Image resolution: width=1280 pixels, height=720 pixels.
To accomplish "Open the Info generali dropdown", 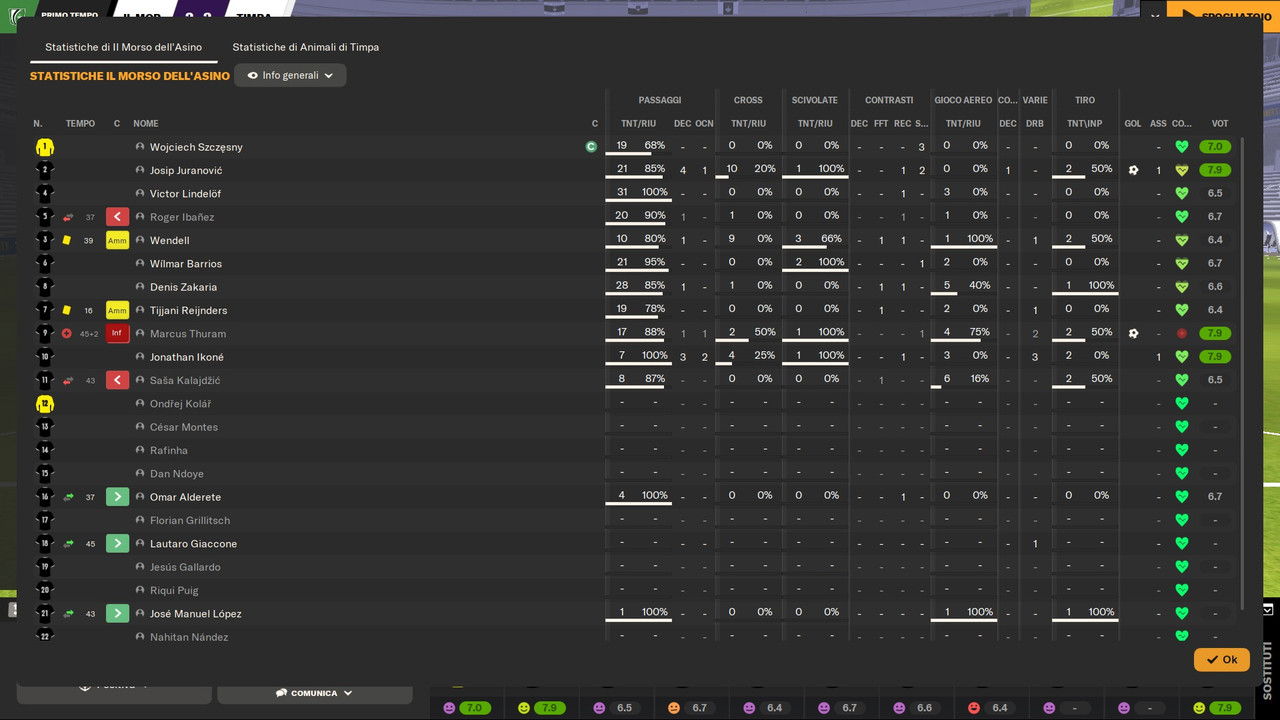I will (x=290, y=75).
